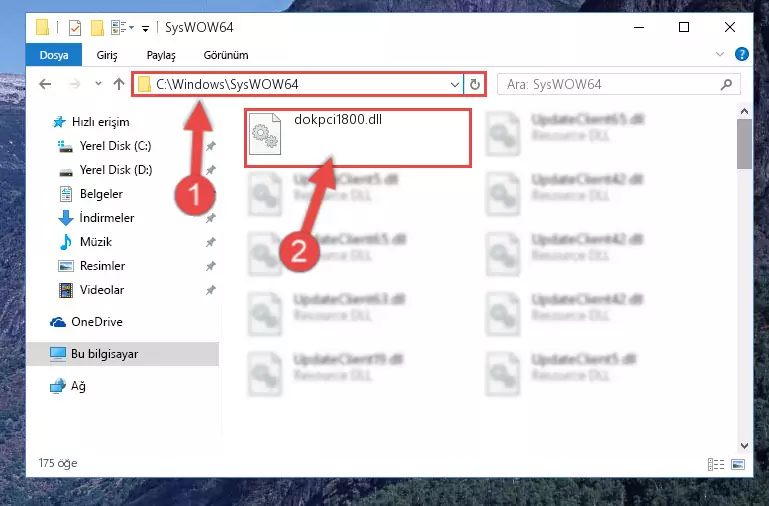
Task: Switch to large icons view in status bar
Action: [738, 464]
